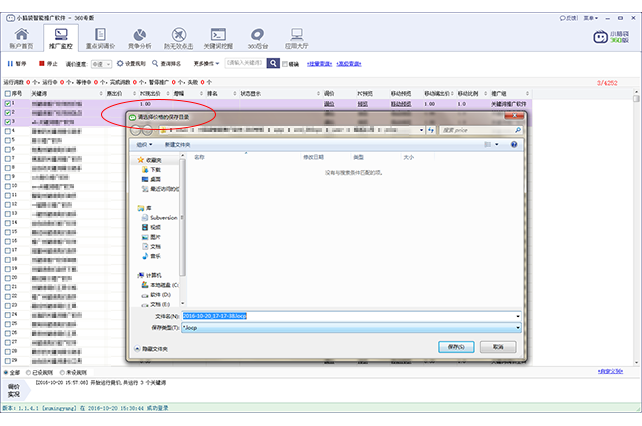Open the 360后台 icon
Viewport: 642px width, 426px height.
click(259, 38)
